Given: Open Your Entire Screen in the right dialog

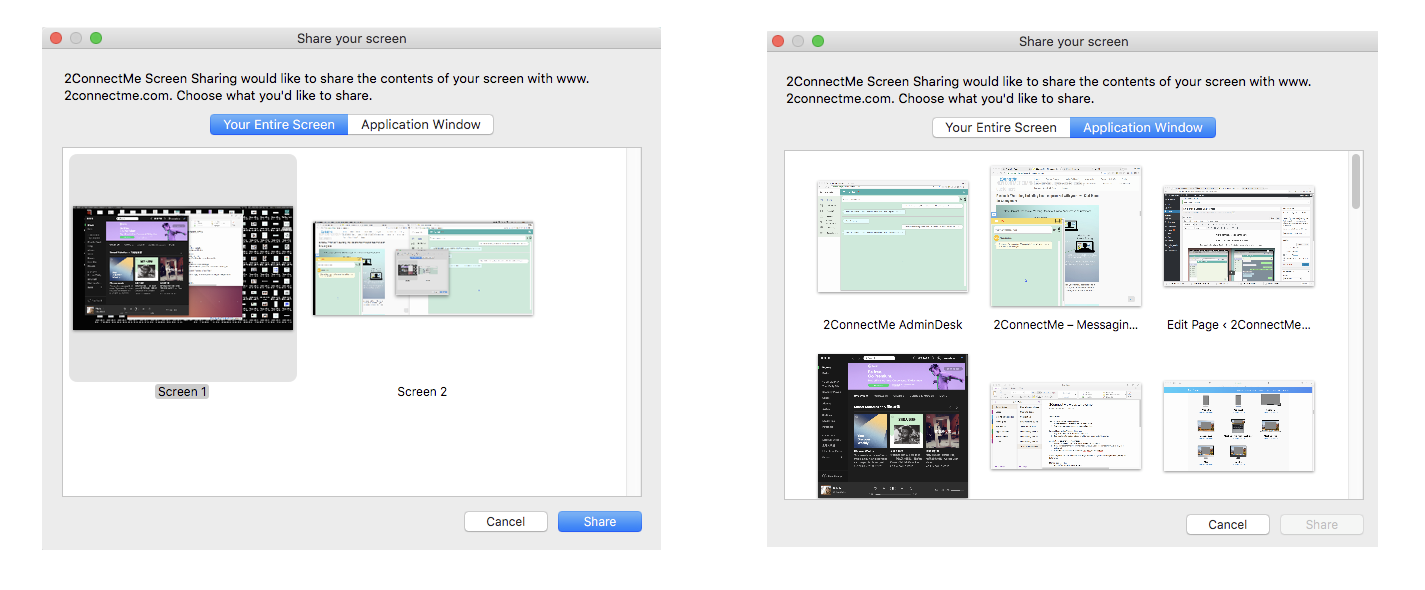Looking at the screenshot, I should (1000, 127).
